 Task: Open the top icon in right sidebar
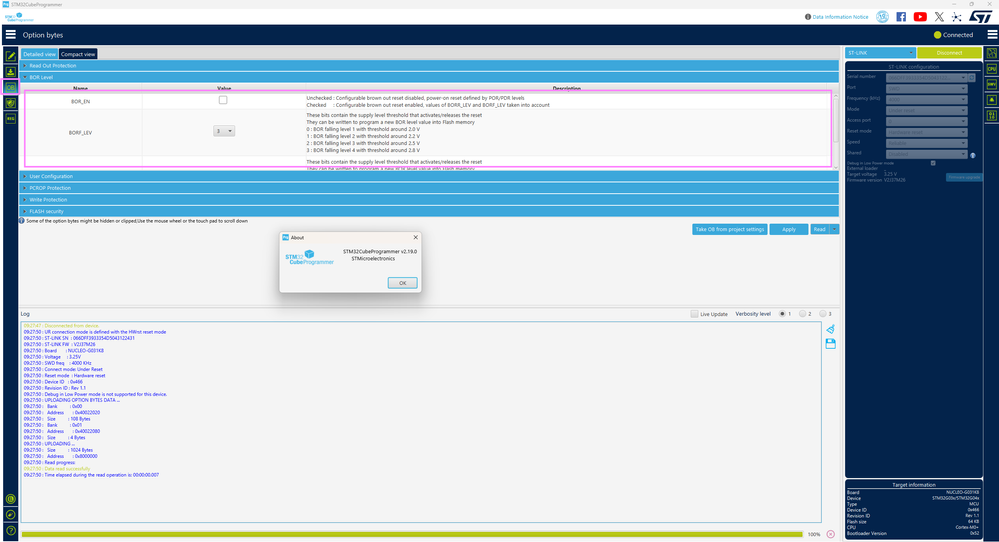(991, 53)
